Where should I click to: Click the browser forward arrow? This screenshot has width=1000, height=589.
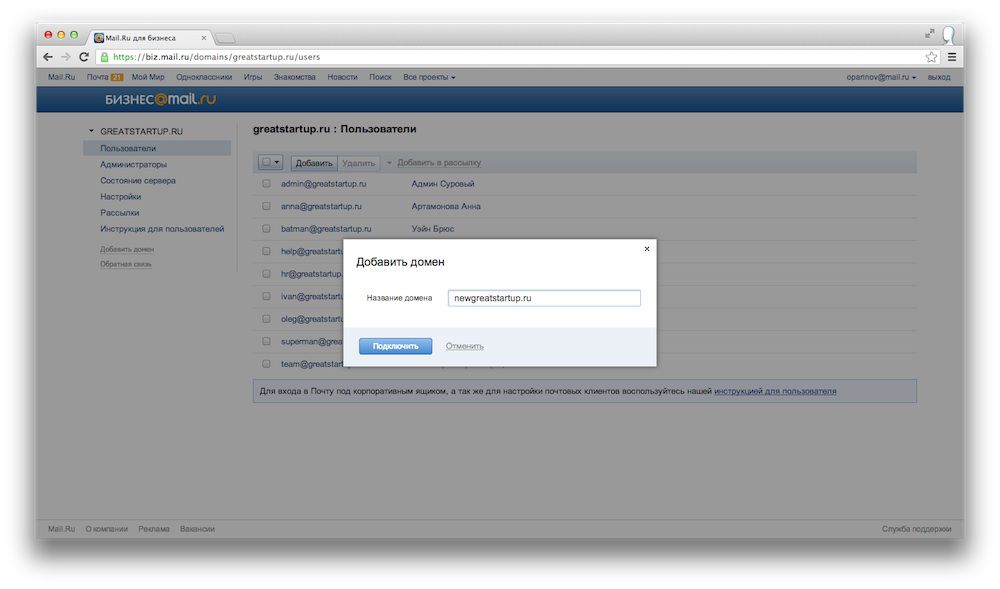point(66,57)
